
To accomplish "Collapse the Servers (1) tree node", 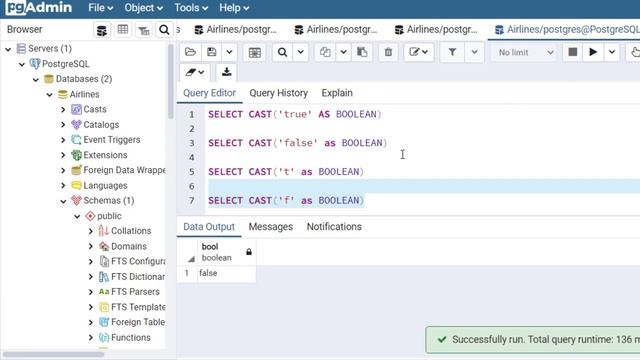I will pos(8,49).
